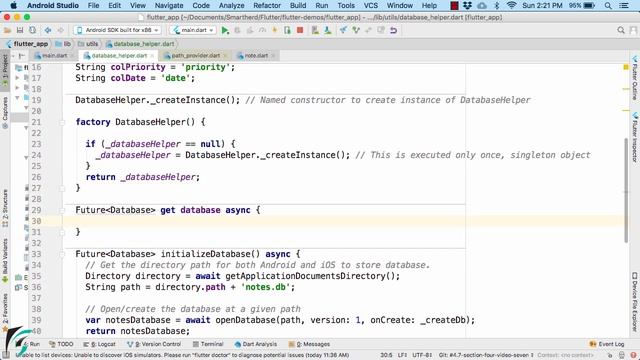640x360 pixels.
Task: Click the Flutter hot reload lightning icon
Action: [x=274, y=30]
